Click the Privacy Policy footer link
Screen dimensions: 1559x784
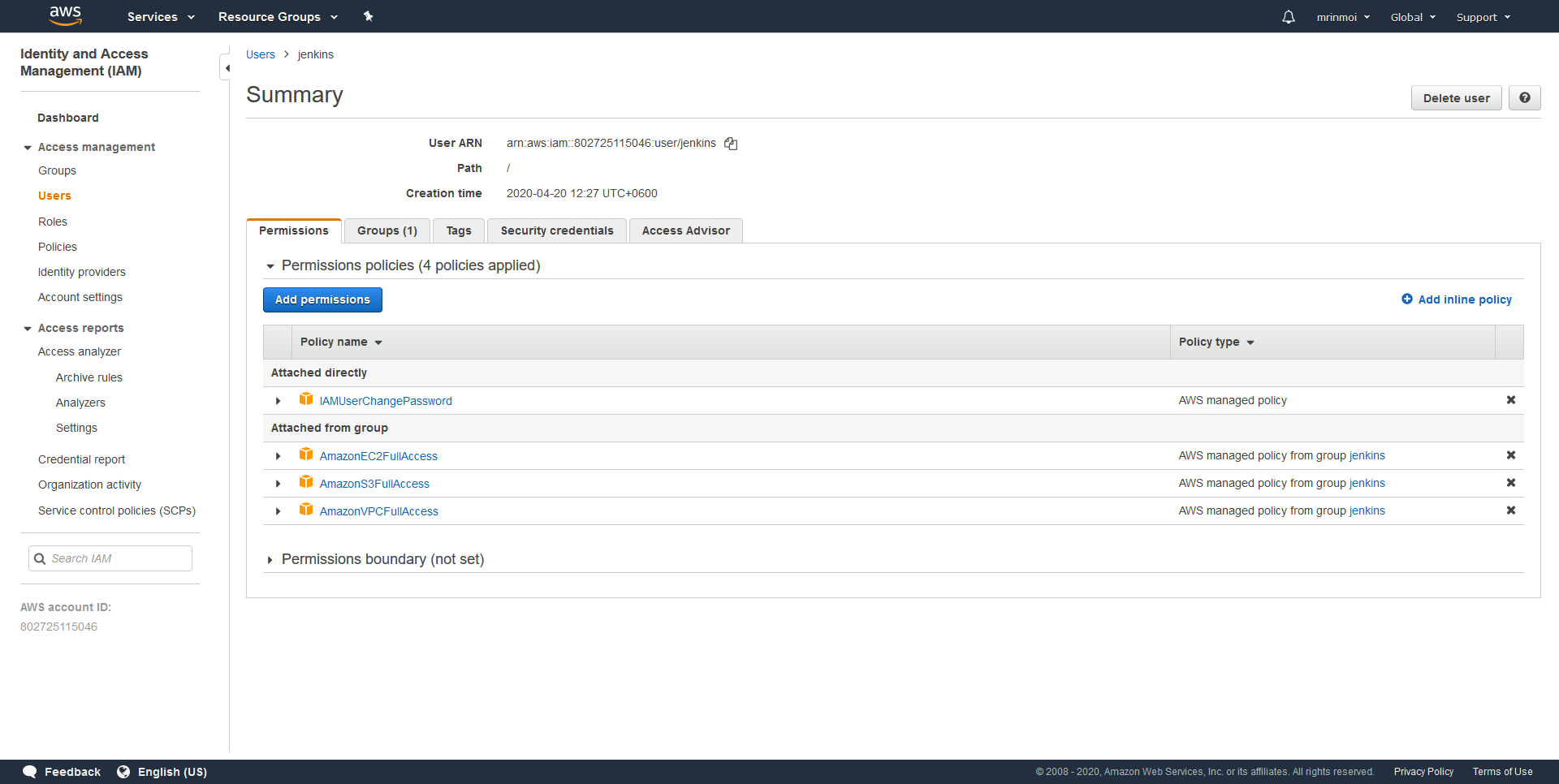point(1423,772)
